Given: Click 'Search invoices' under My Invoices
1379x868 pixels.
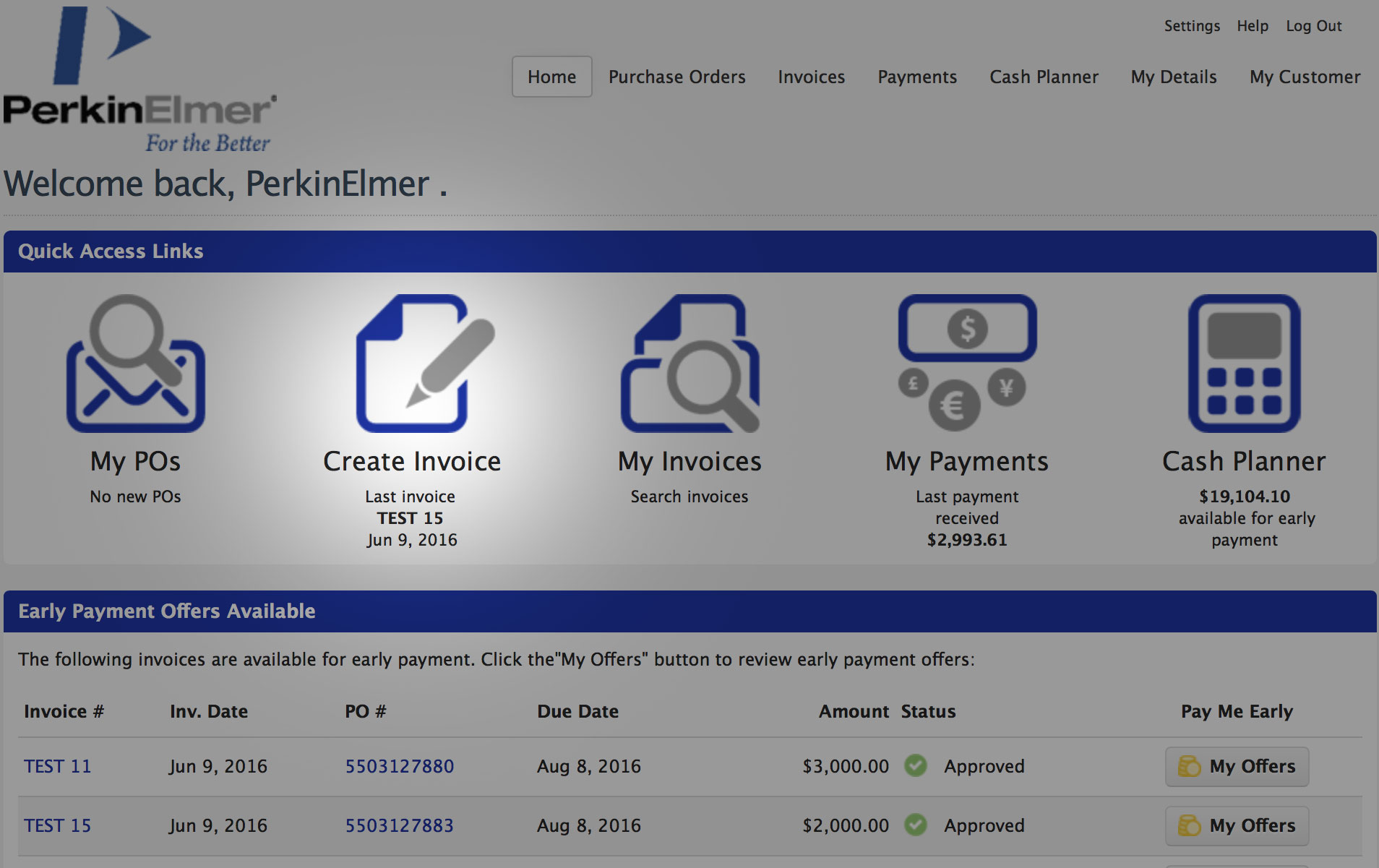Looking at the screenshot, I should tap(689, 497).
